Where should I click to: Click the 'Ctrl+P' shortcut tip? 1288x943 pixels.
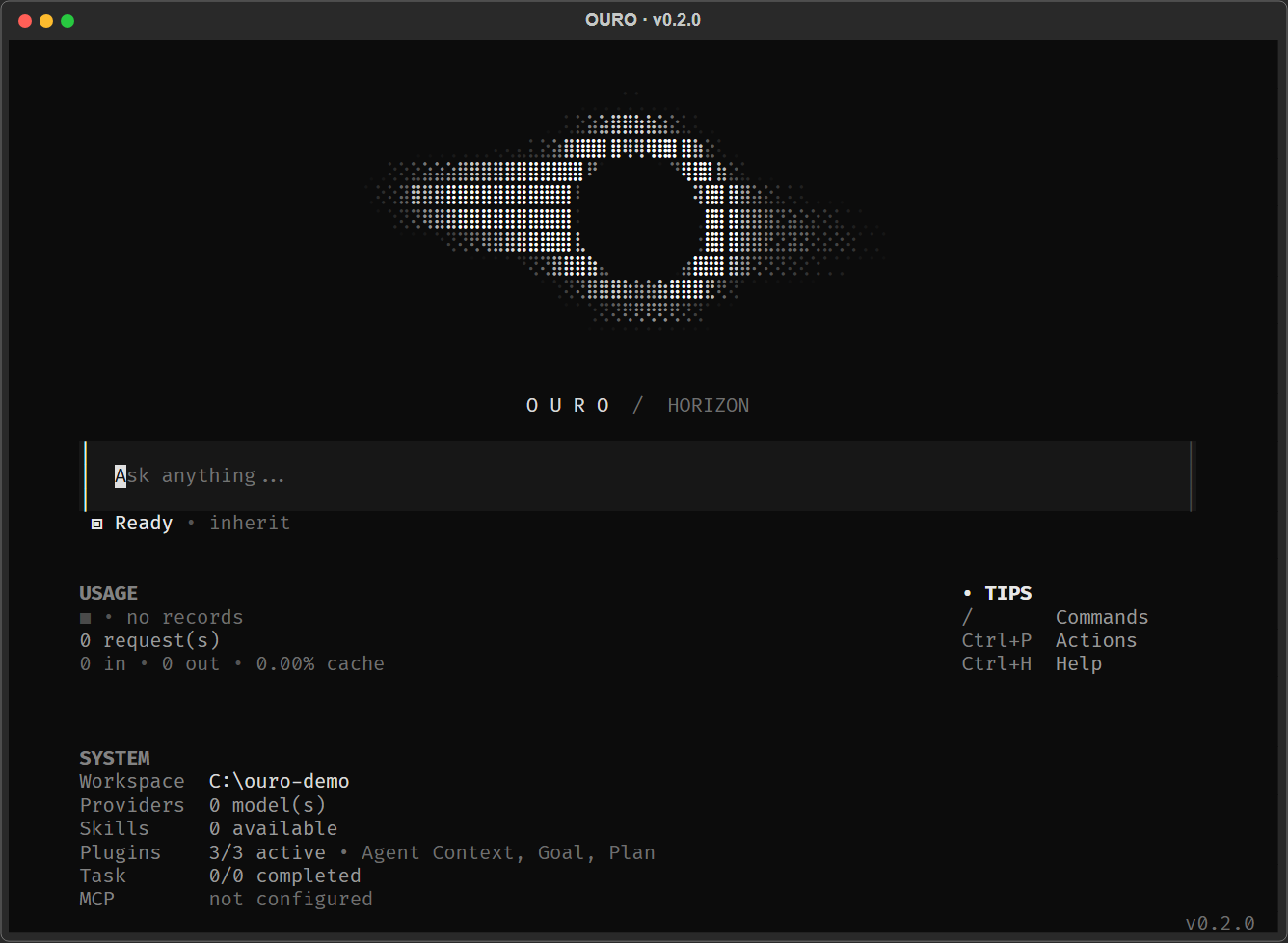pos(997,640)
